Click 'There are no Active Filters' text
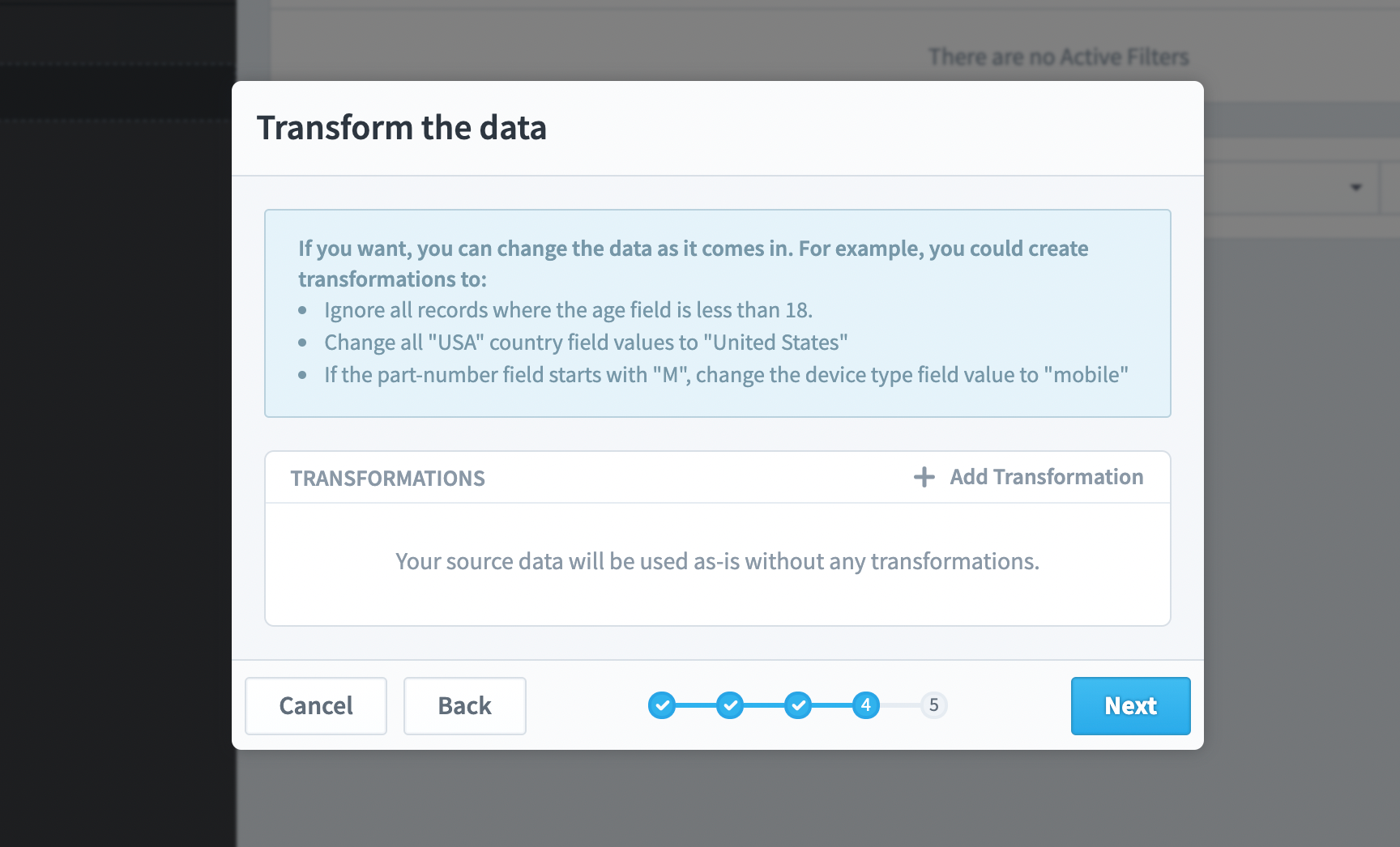This screenshot has height=847, width=1400. pyautogui.click(x=1059, y=57)
